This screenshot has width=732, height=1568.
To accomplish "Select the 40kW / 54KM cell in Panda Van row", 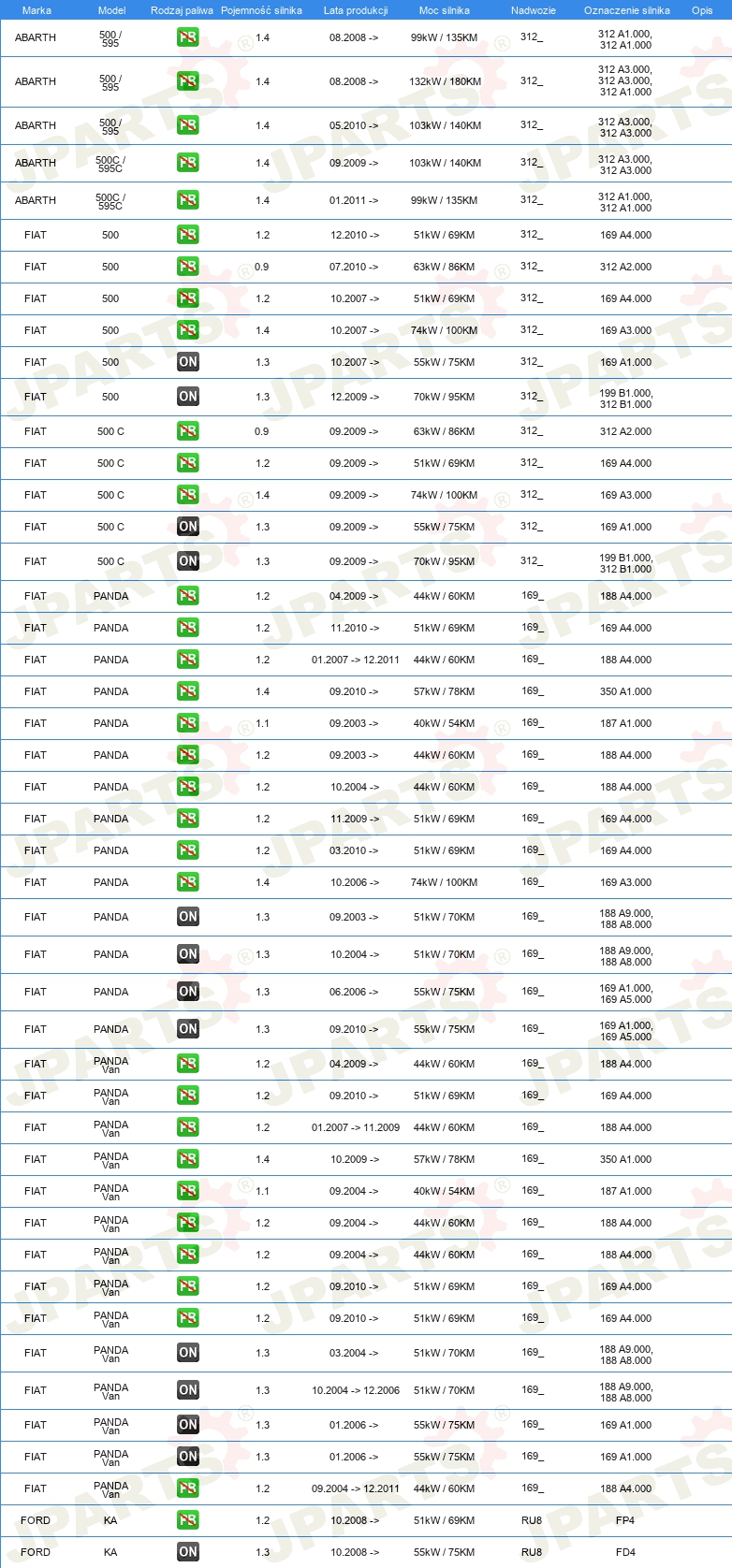I will [445, 1191].
